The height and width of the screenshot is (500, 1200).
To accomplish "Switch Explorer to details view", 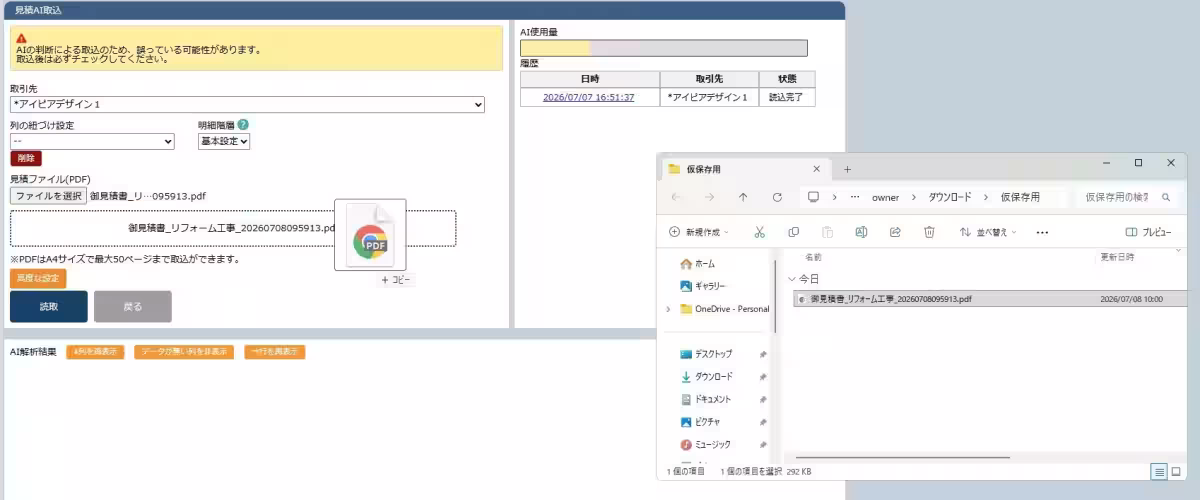I will click(x=1159, y=471).
